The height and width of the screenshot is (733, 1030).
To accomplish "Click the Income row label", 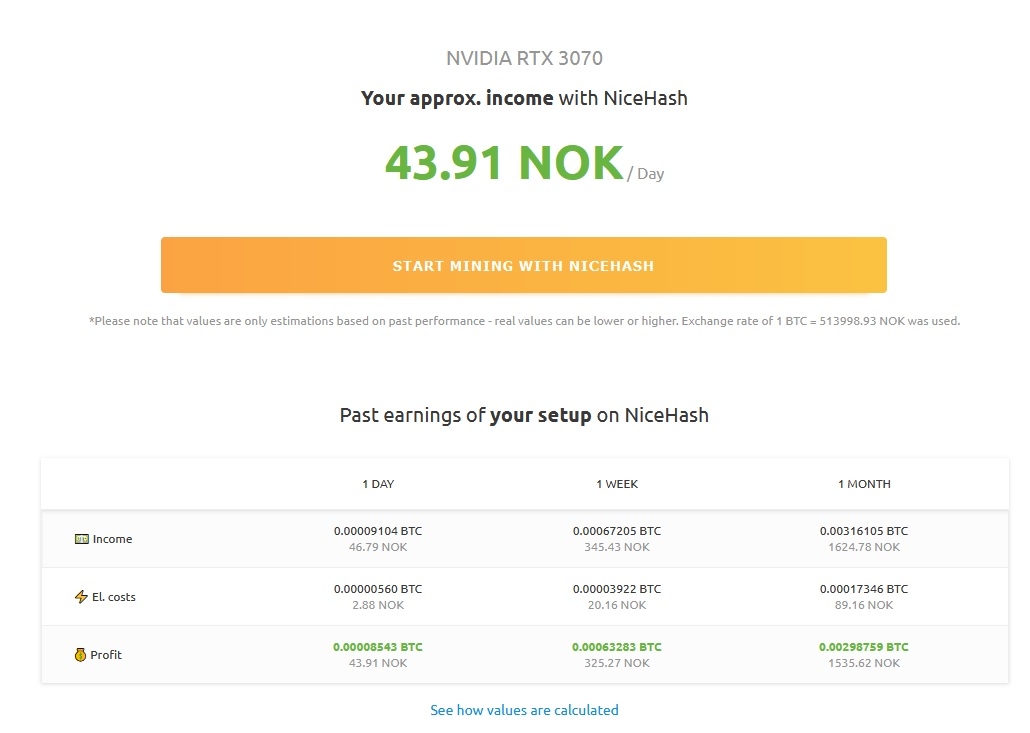I will 112,539.
